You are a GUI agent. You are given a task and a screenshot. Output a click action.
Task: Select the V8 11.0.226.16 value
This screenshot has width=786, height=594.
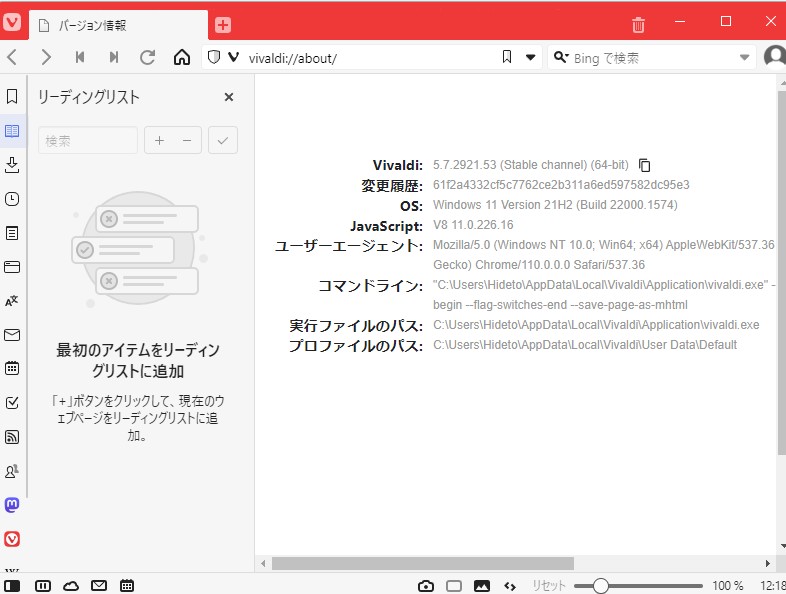[x=473, y=225]
